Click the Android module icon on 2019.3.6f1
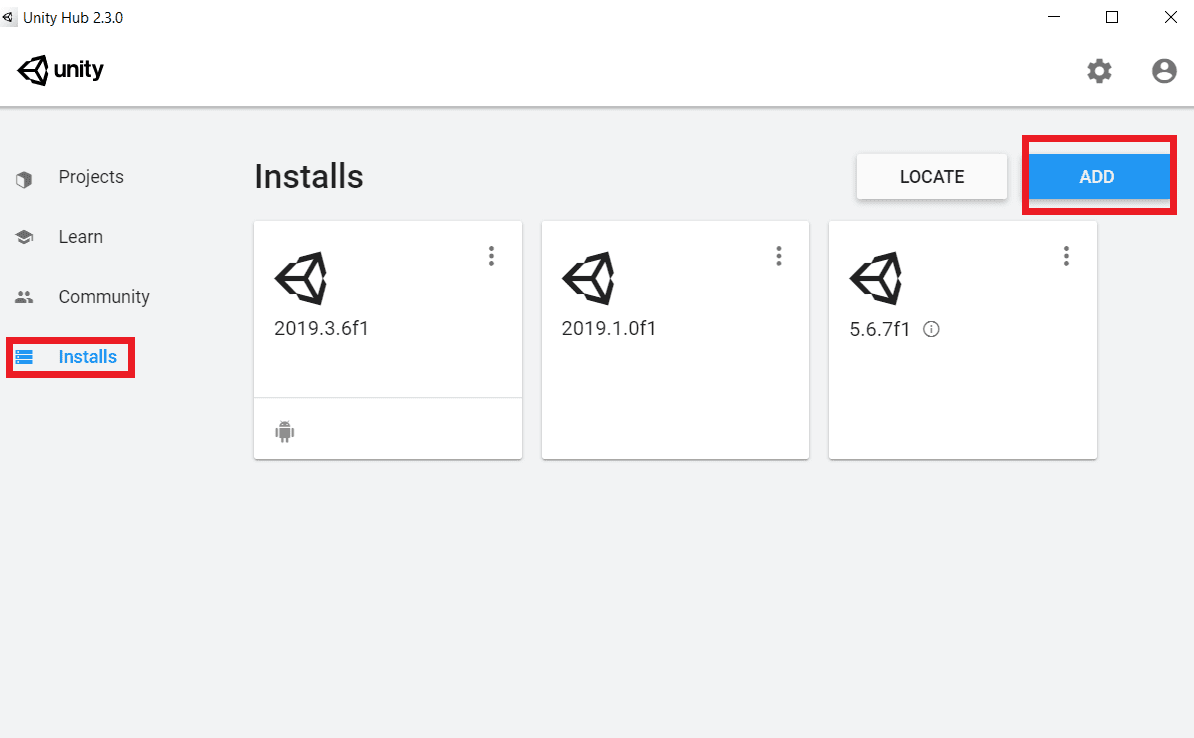Screen dimensions: 1194x738 coord(285,432)
